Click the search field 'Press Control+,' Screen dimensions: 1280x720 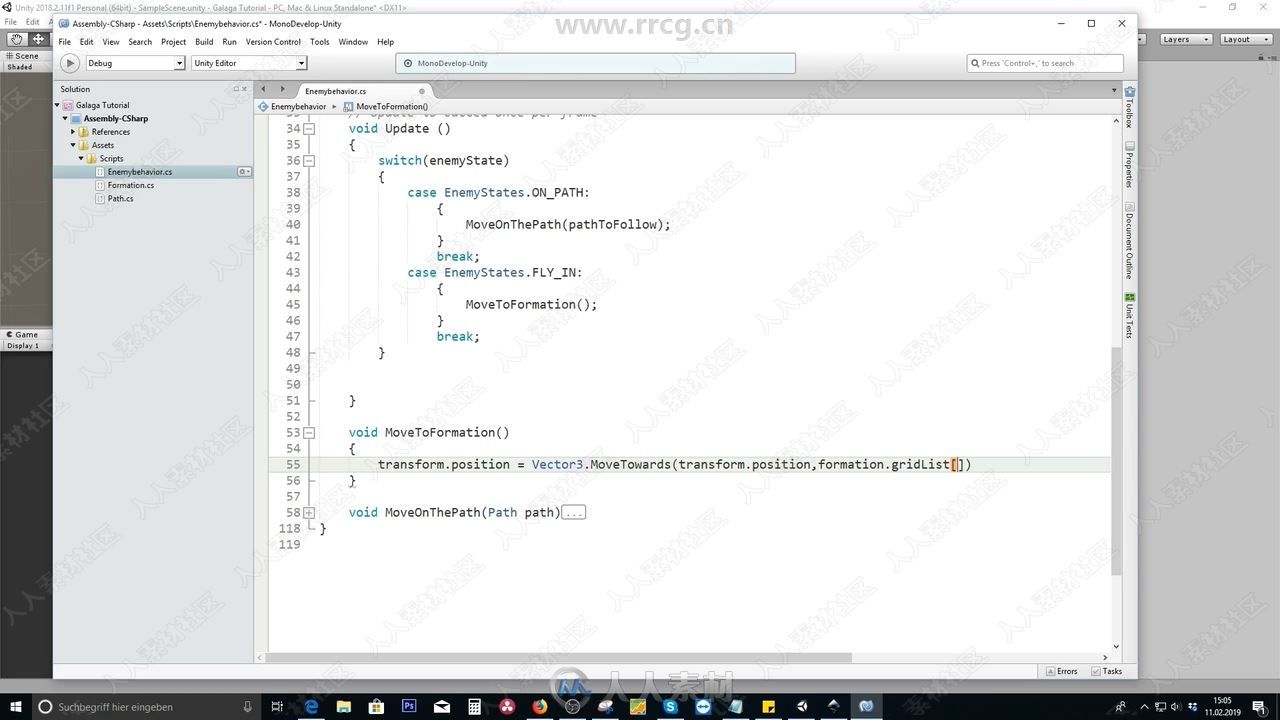pyautogui.click(x=1045, y=63)
